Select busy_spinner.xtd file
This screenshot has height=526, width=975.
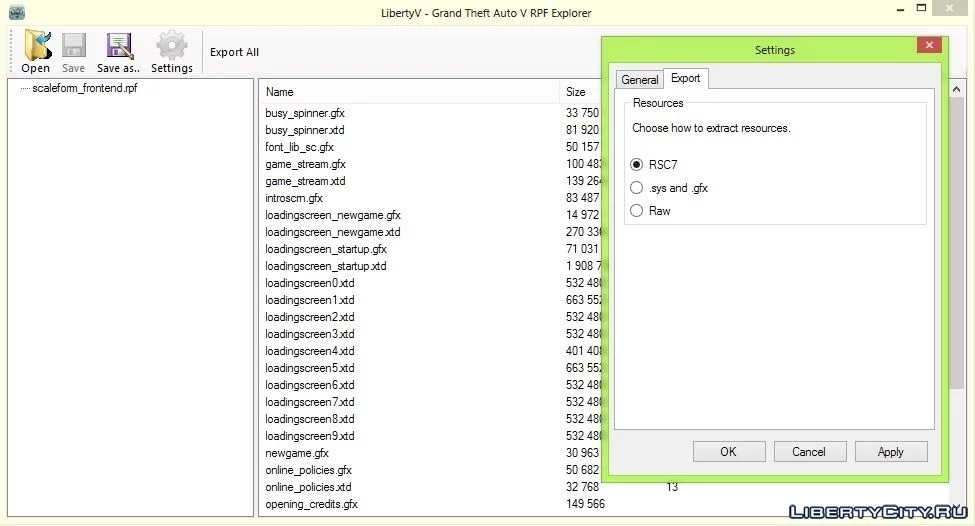click(305, 130)
